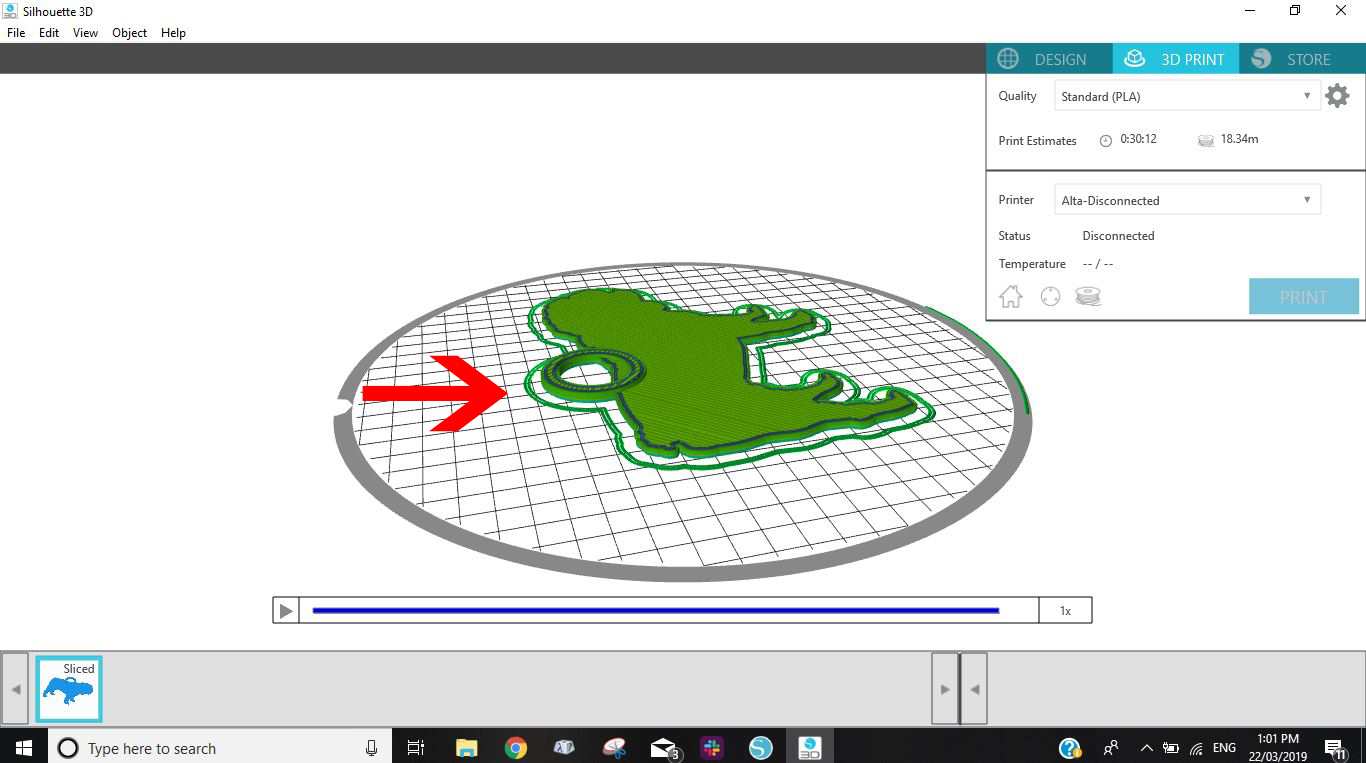Screen dimensions: 1366x763
Task: Open the print quality settings gear
Action: pyautogui.click(x=1337, y=96)
